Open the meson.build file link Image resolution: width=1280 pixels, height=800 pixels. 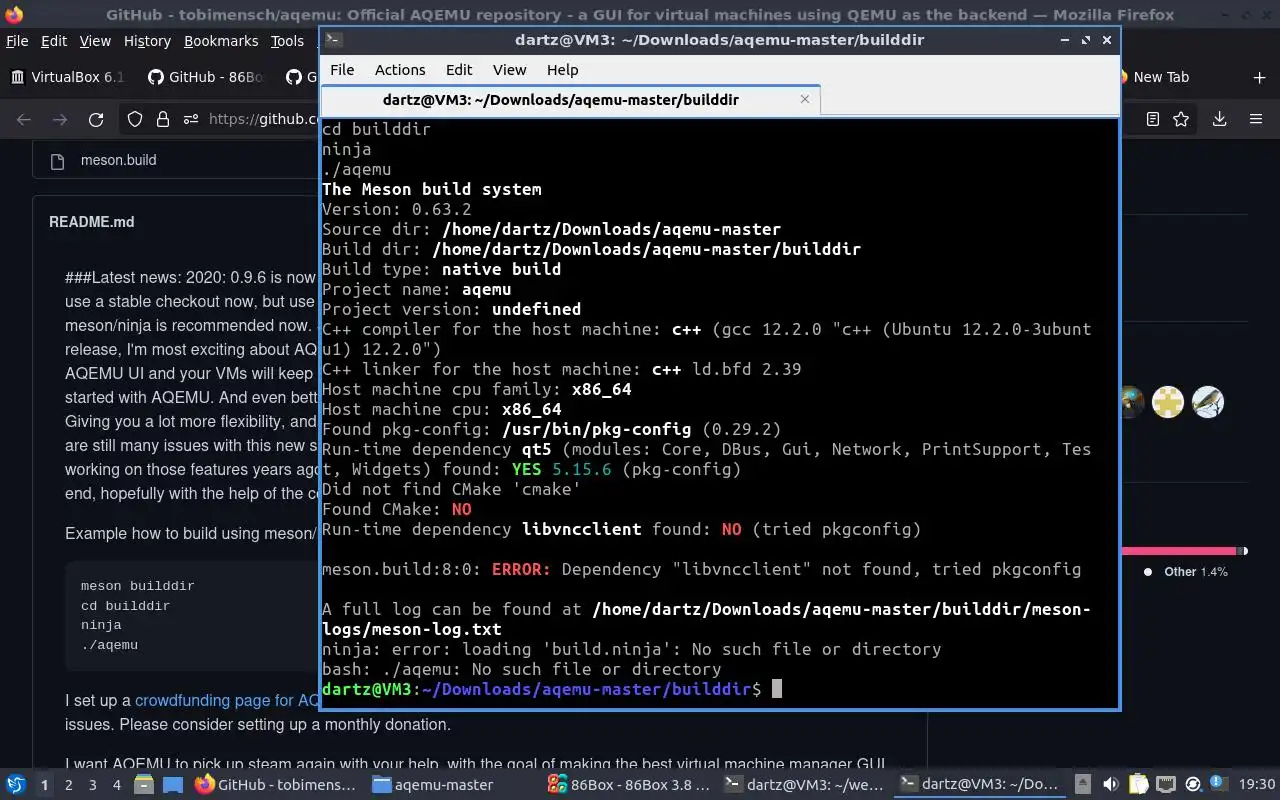(x=118, y=160)
